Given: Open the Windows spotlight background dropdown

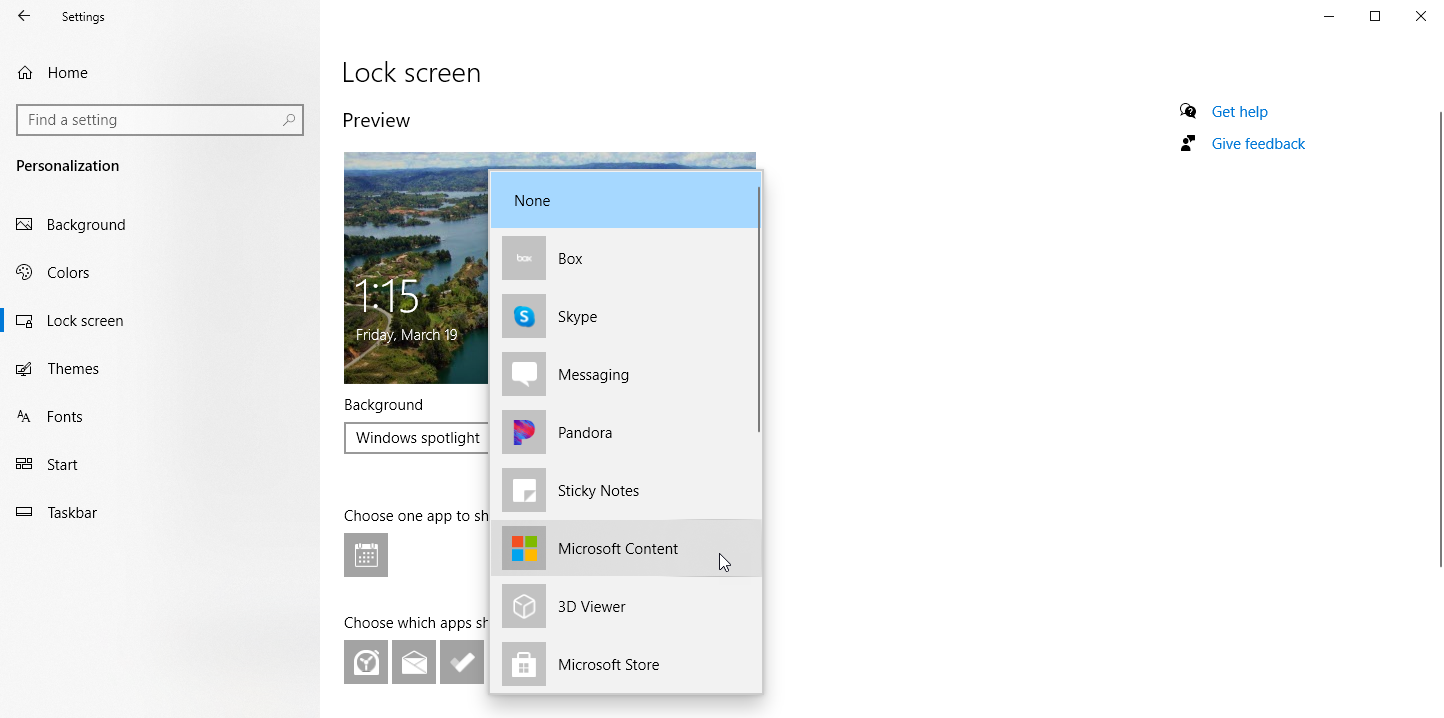Looking at the screenshot, I should coord(416,438).
